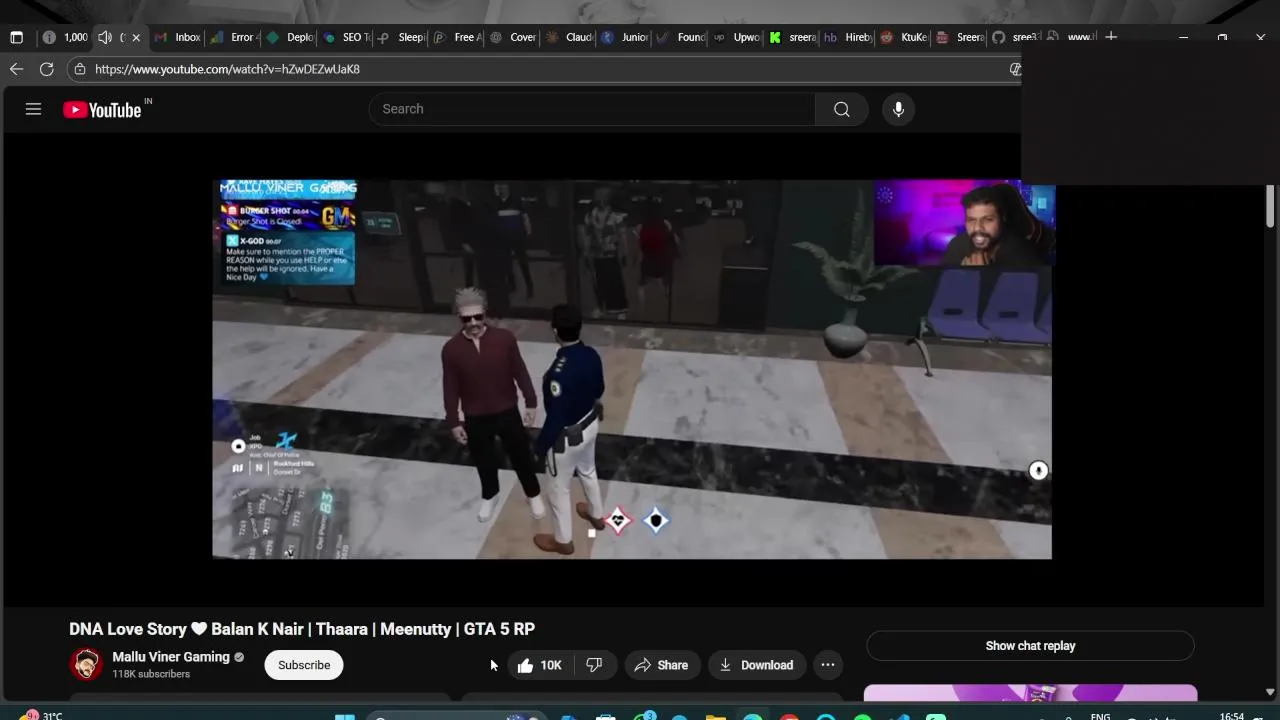The image size is (1280, 720).
Task: Click the search magnifier button
Action: pos(842,109)
